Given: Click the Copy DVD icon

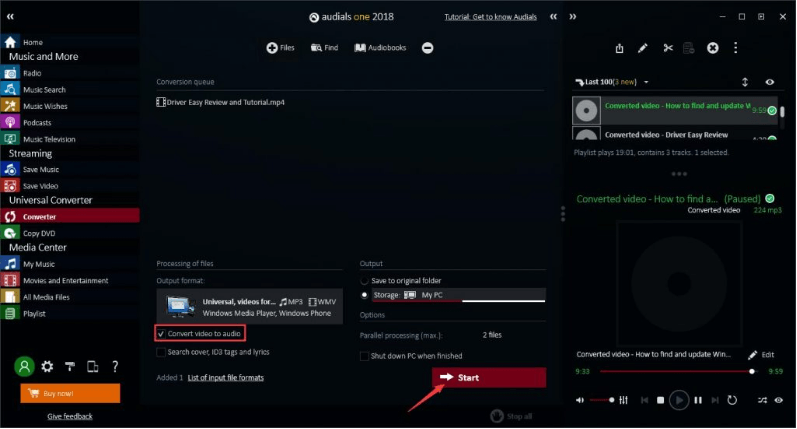Looking at the screenshot, I should 10,233.
